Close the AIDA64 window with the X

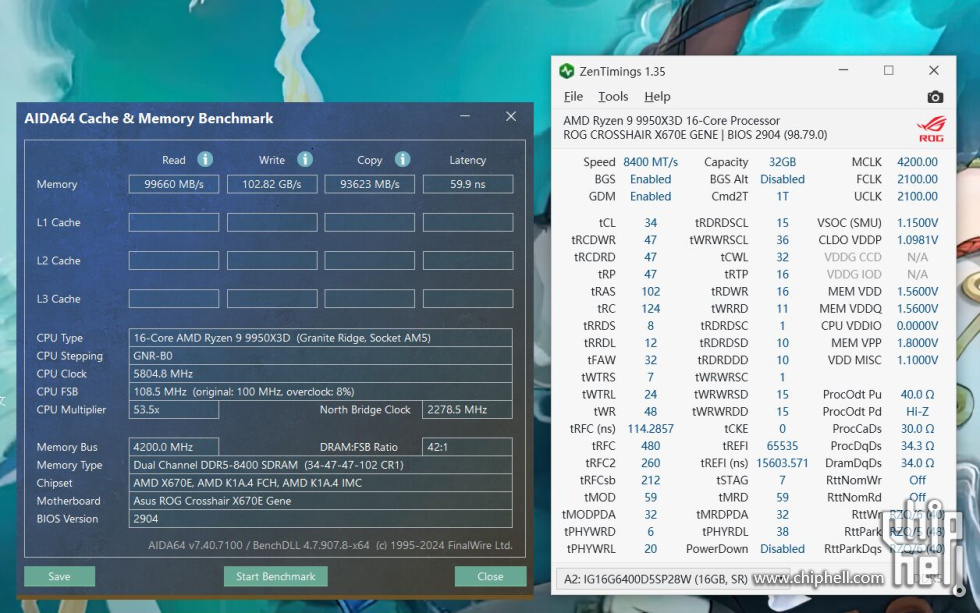[511, 116]
